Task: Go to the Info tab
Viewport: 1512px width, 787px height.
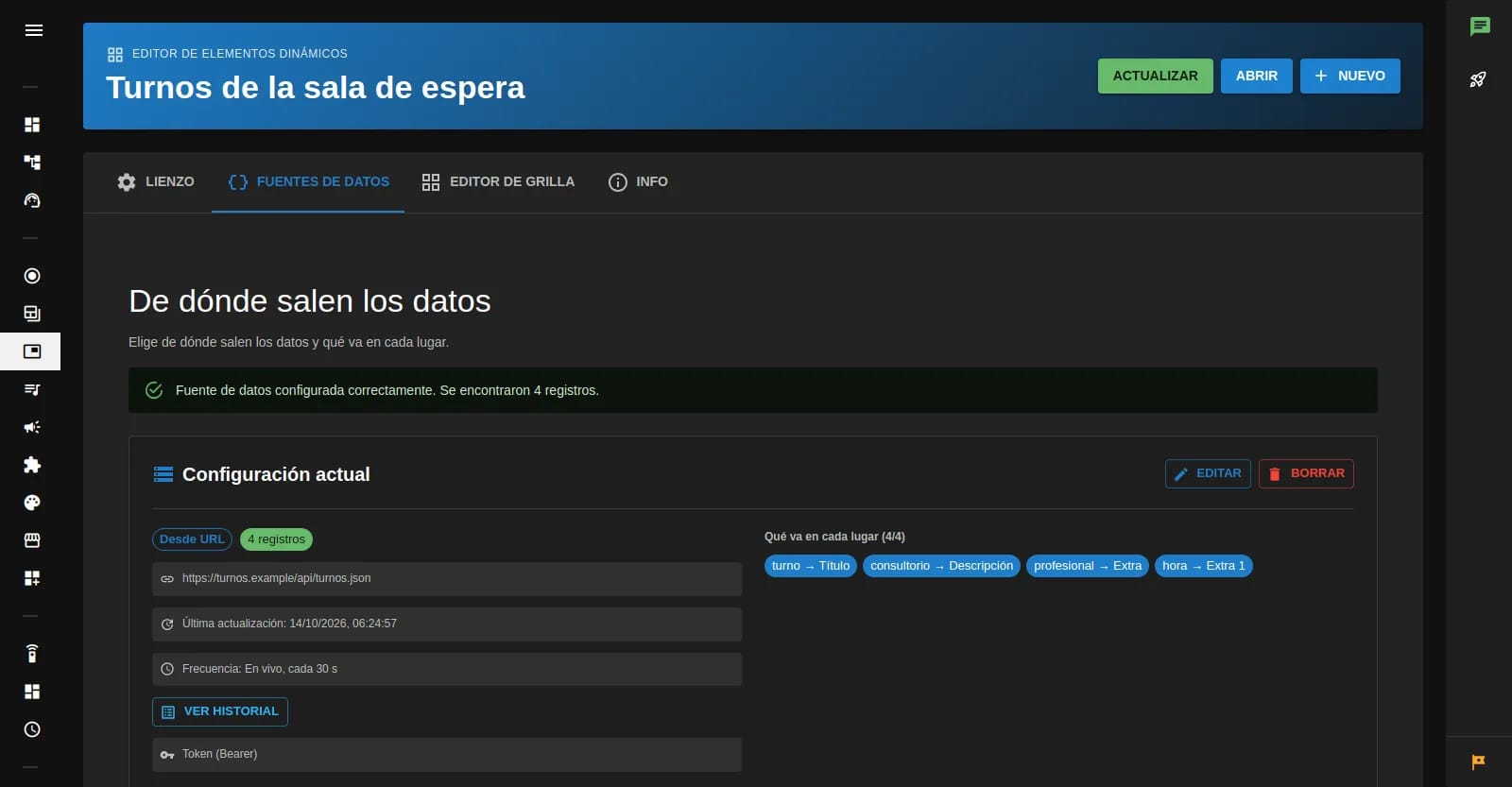Action: (638, 182)
